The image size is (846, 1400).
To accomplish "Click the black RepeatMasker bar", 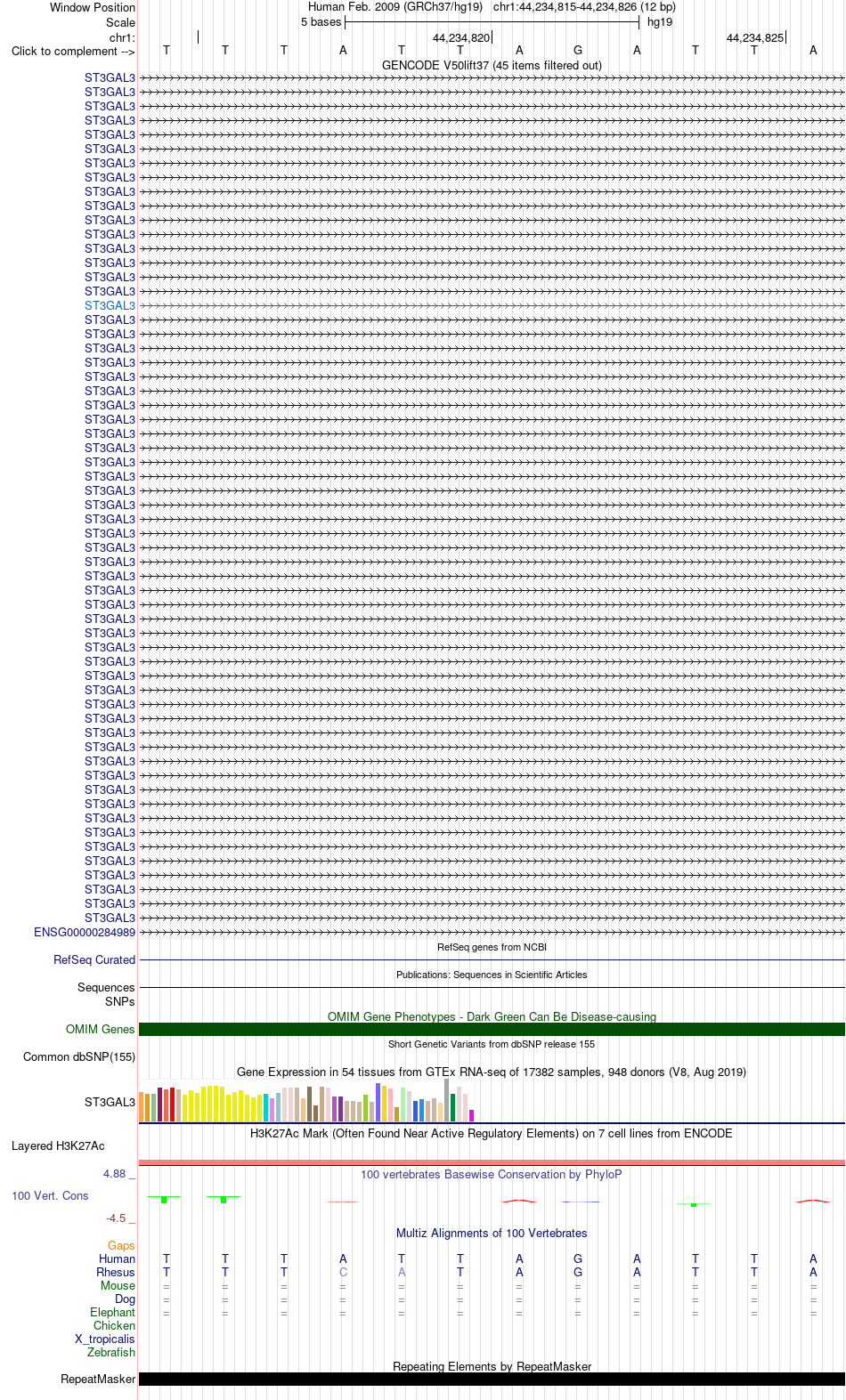I will (492, 1379).
